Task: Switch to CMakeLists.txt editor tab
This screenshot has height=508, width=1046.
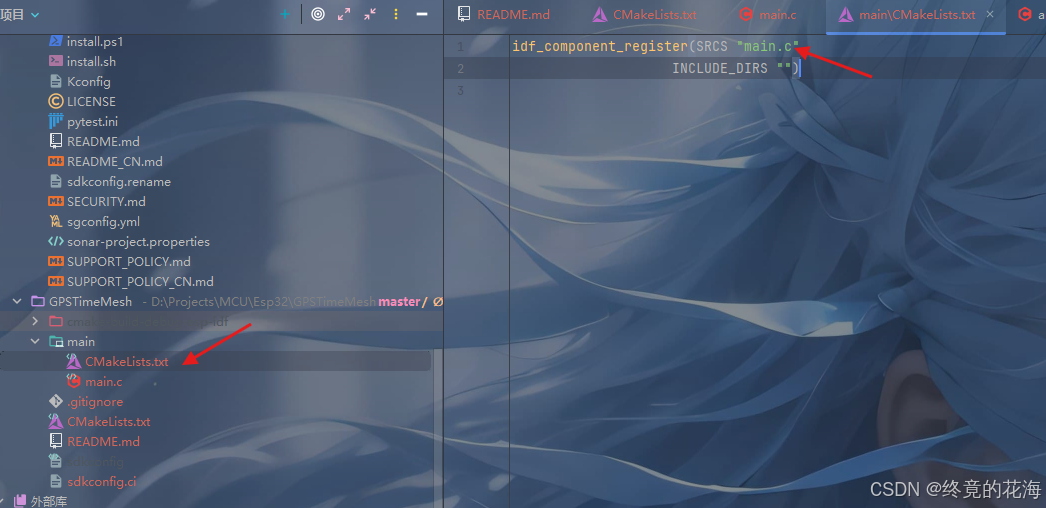Action: [x=645, y=15]
